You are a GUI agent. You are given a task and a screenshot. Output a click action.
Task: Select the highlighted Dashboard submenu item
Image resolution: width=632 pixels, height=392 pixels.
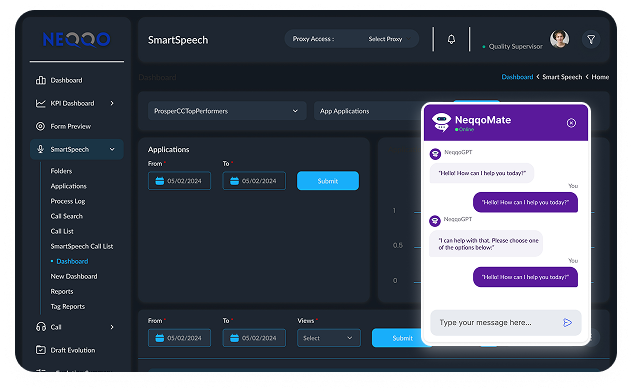tap(72, 261)
